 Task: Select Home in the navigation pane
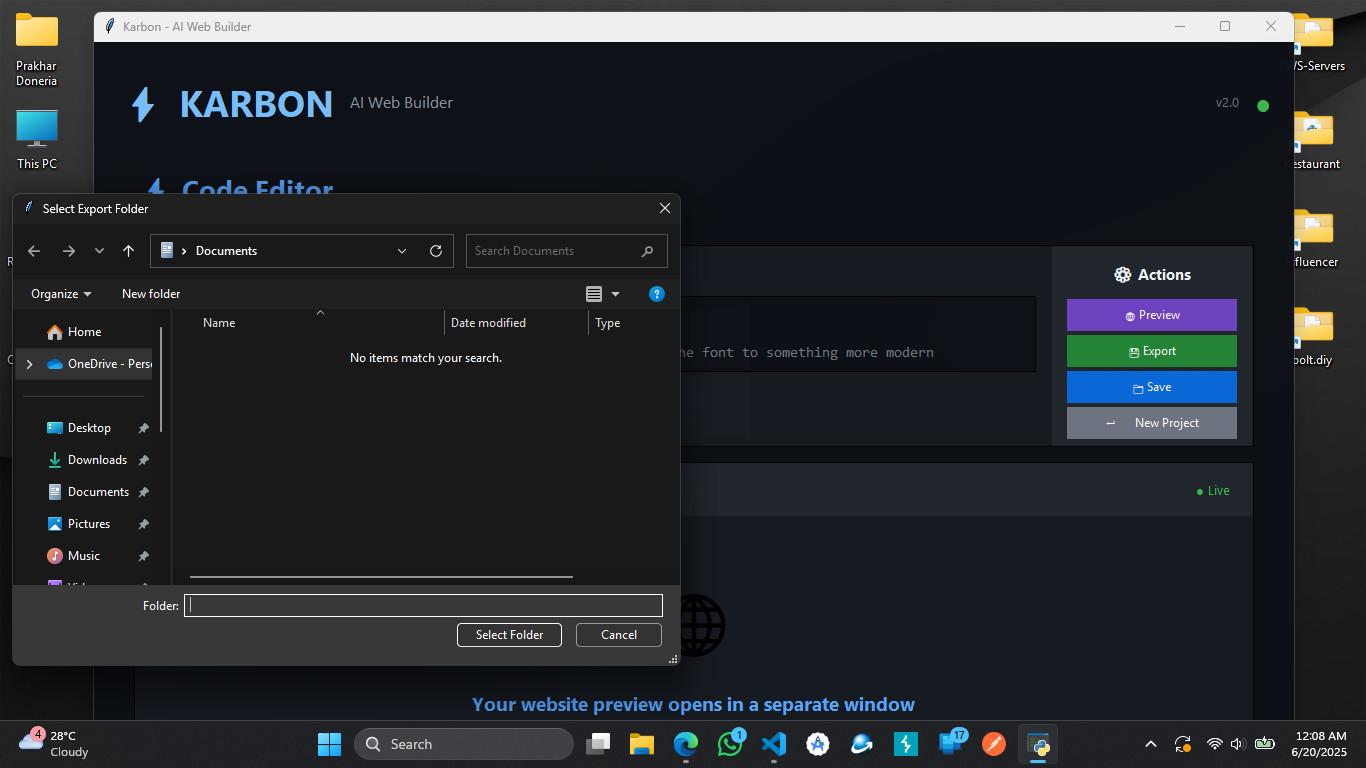tap(84, 332)
